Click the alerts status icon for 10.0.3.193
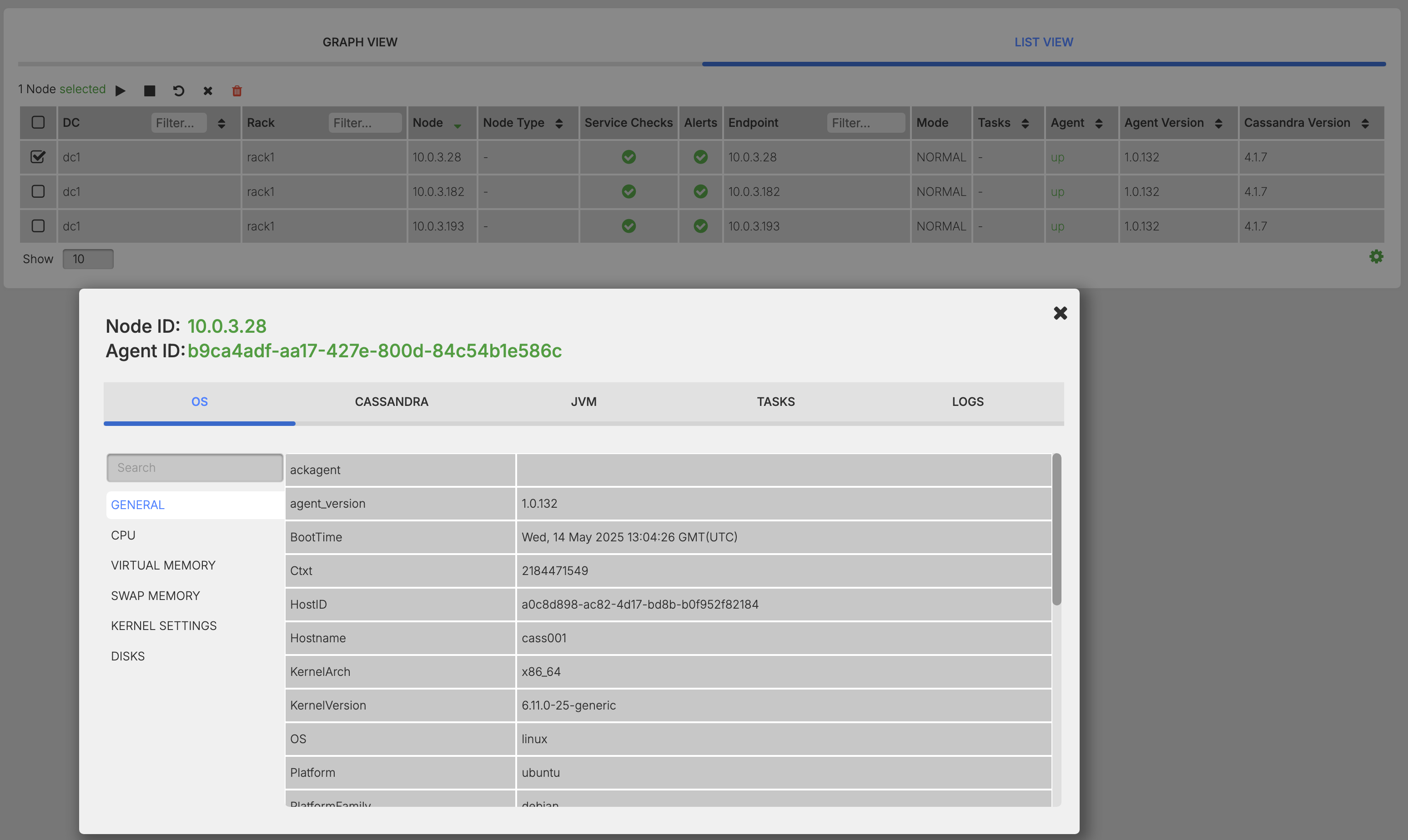Image resolution: width=1408 pixels, height=840 pixels. point(700,226)
